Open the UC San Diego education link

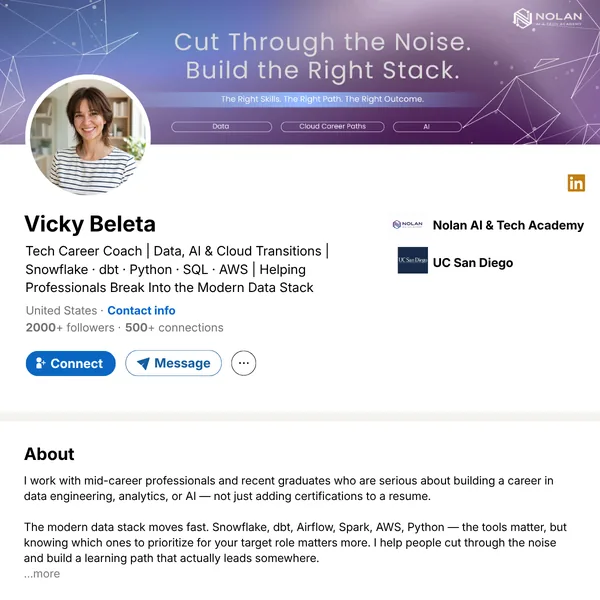(x=473, y=262)
